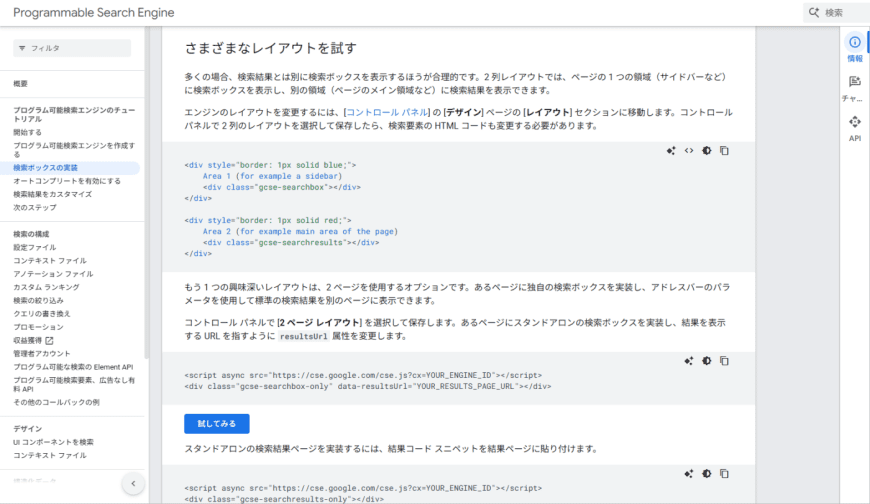Go to 次のステップ

[x=34, y=208]
